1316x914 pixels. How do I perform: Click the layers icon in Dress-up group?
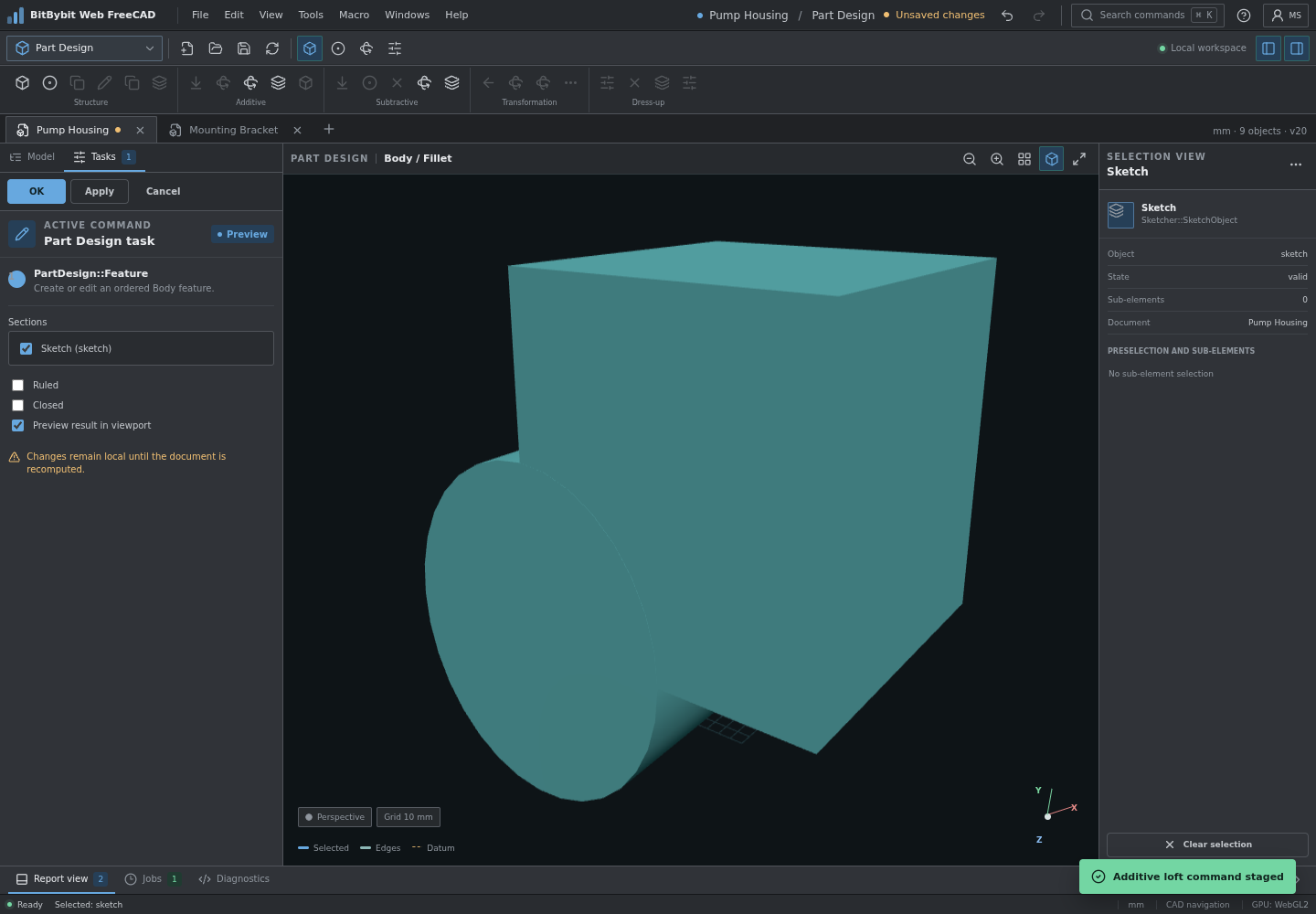[x=663, y=83]
